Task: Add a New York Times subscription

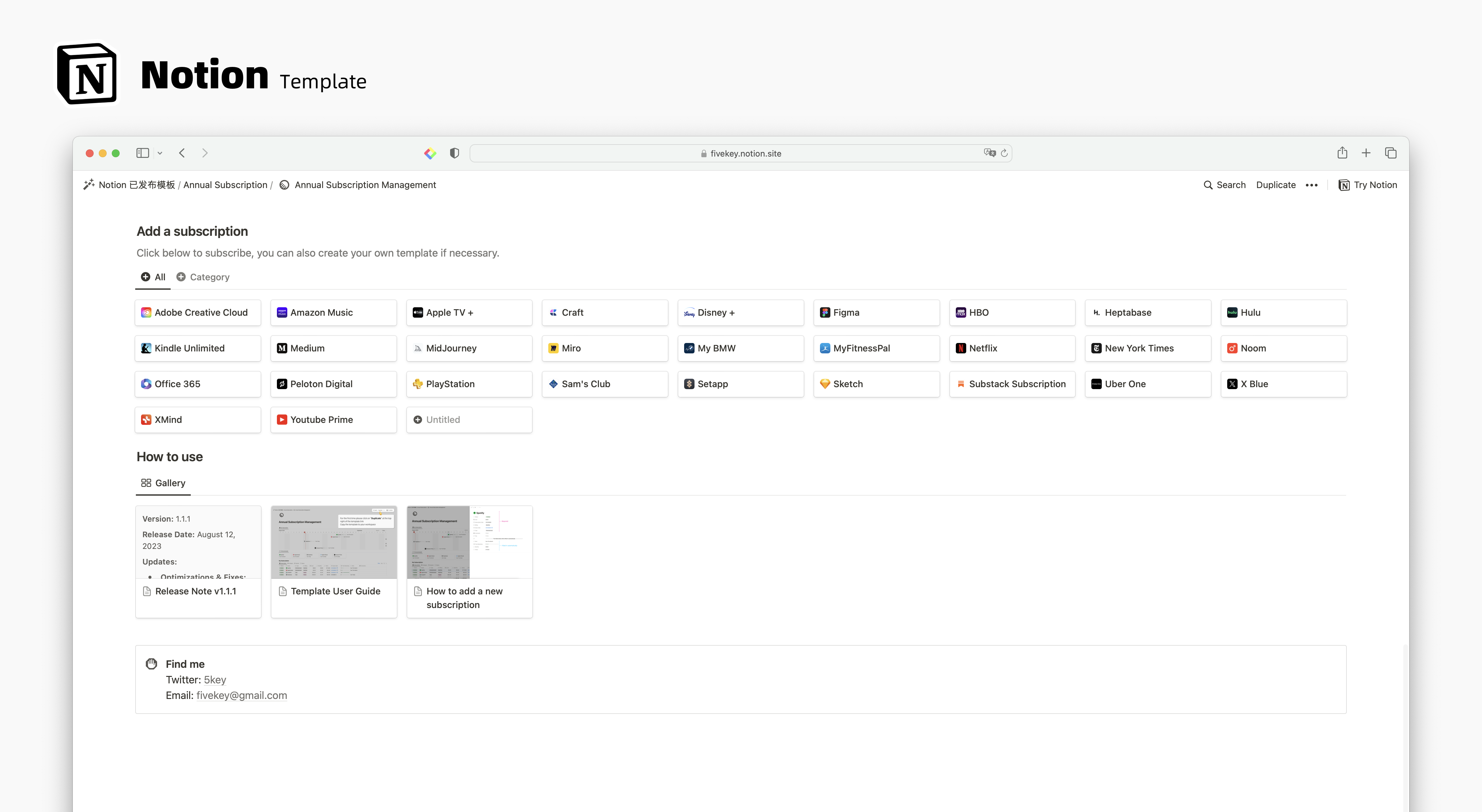Action: [x=1148, y=349]
